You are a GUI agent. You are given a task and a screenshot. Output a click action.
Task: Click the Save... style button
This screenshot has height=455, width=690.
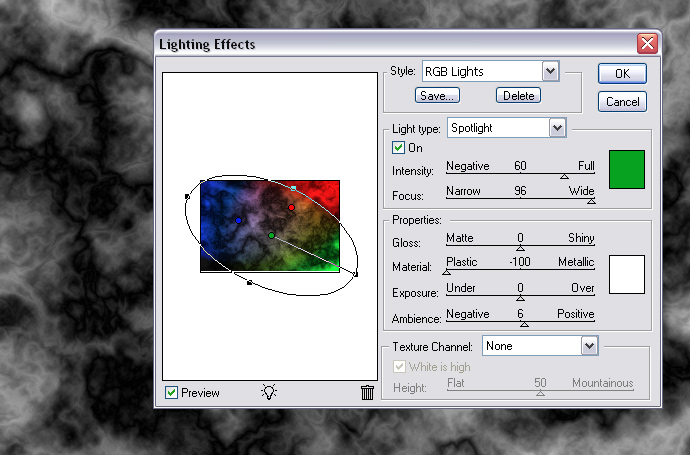tap(437, 95)
